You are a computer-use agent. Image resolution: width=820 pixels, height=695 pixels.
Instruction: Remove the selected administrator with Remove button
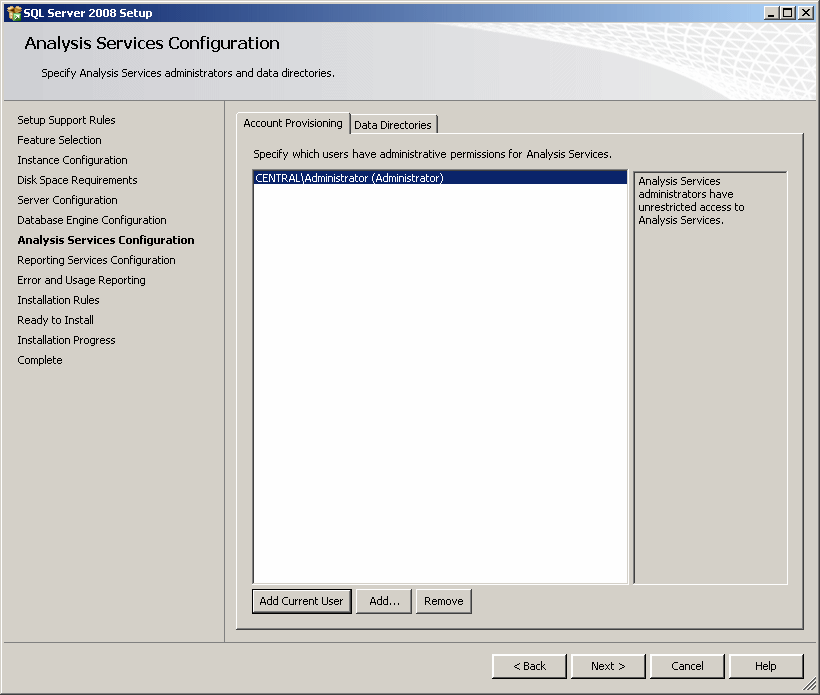coord(444,601)
